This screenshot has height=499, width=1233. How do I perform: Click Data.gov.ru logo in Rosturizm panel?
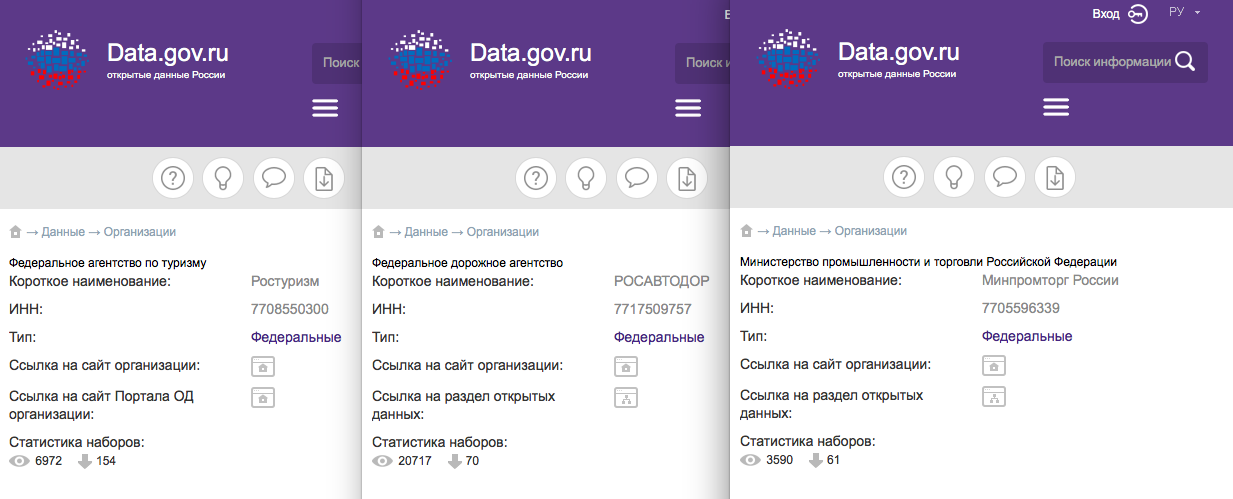tap(57, 61)
